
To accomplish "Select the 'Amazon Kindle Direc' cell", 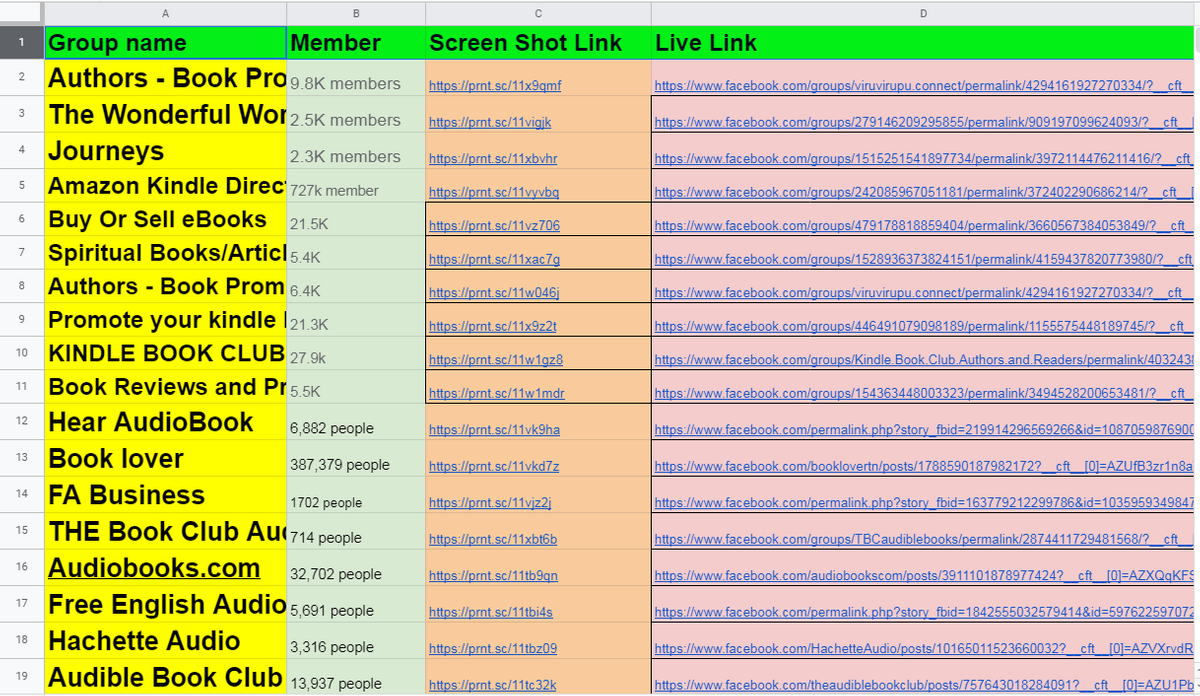I will (166, 186).
